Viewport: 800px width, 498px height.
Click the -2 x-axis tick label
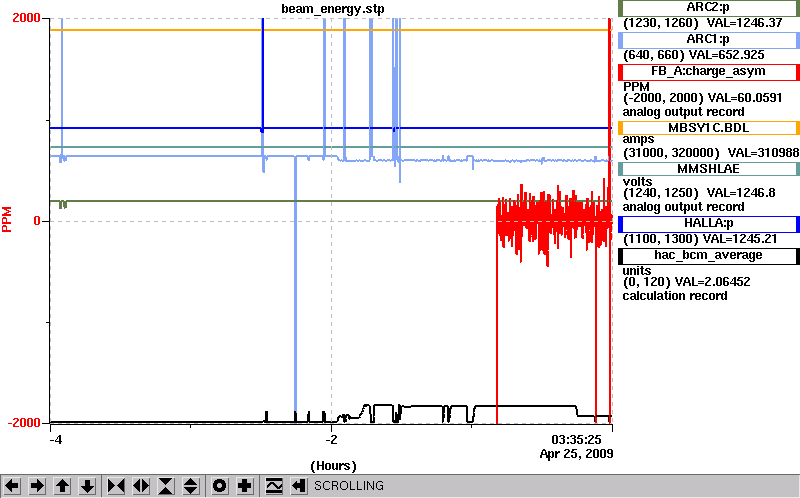331,439
